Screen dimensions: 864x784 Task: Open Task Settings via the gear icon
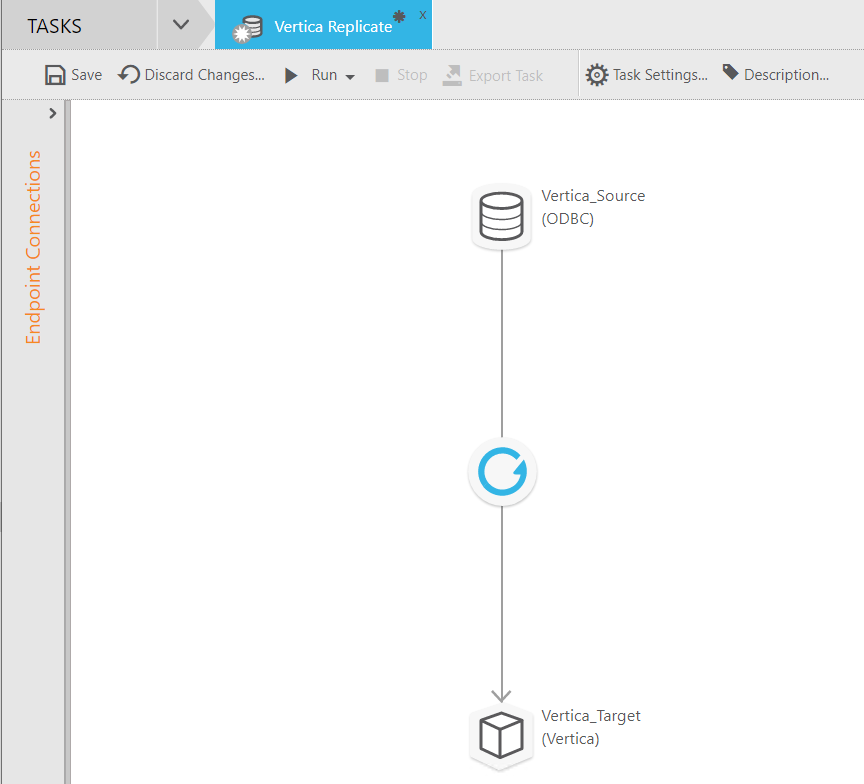pyautogui.click(x=597, y=74)
